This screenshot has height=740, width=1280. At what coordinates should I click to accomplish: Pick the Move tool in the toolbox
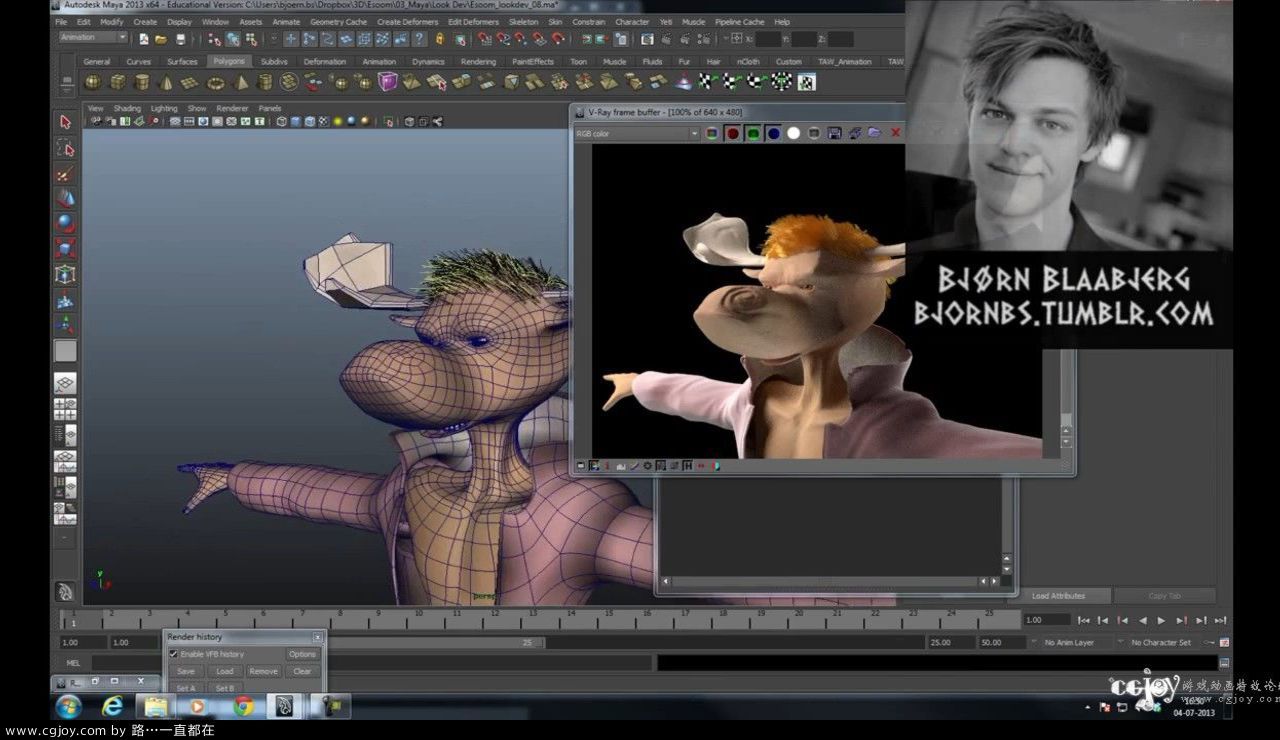pos(65,198)
